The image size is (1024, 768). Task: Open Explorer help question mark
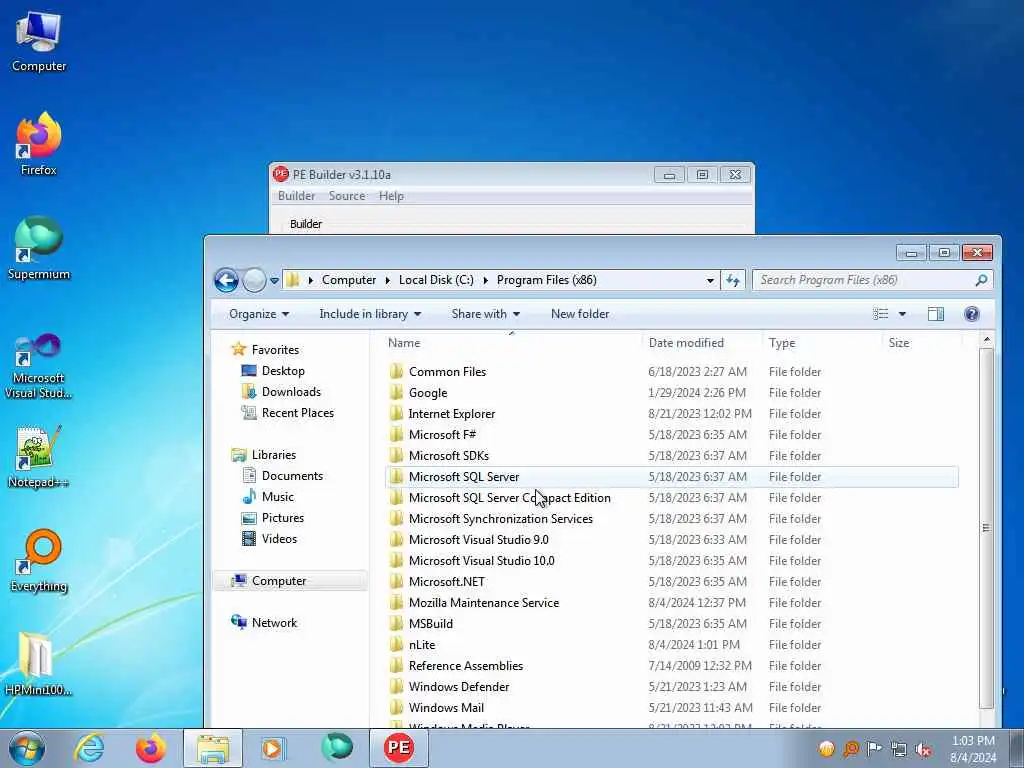tap(972, 314)
